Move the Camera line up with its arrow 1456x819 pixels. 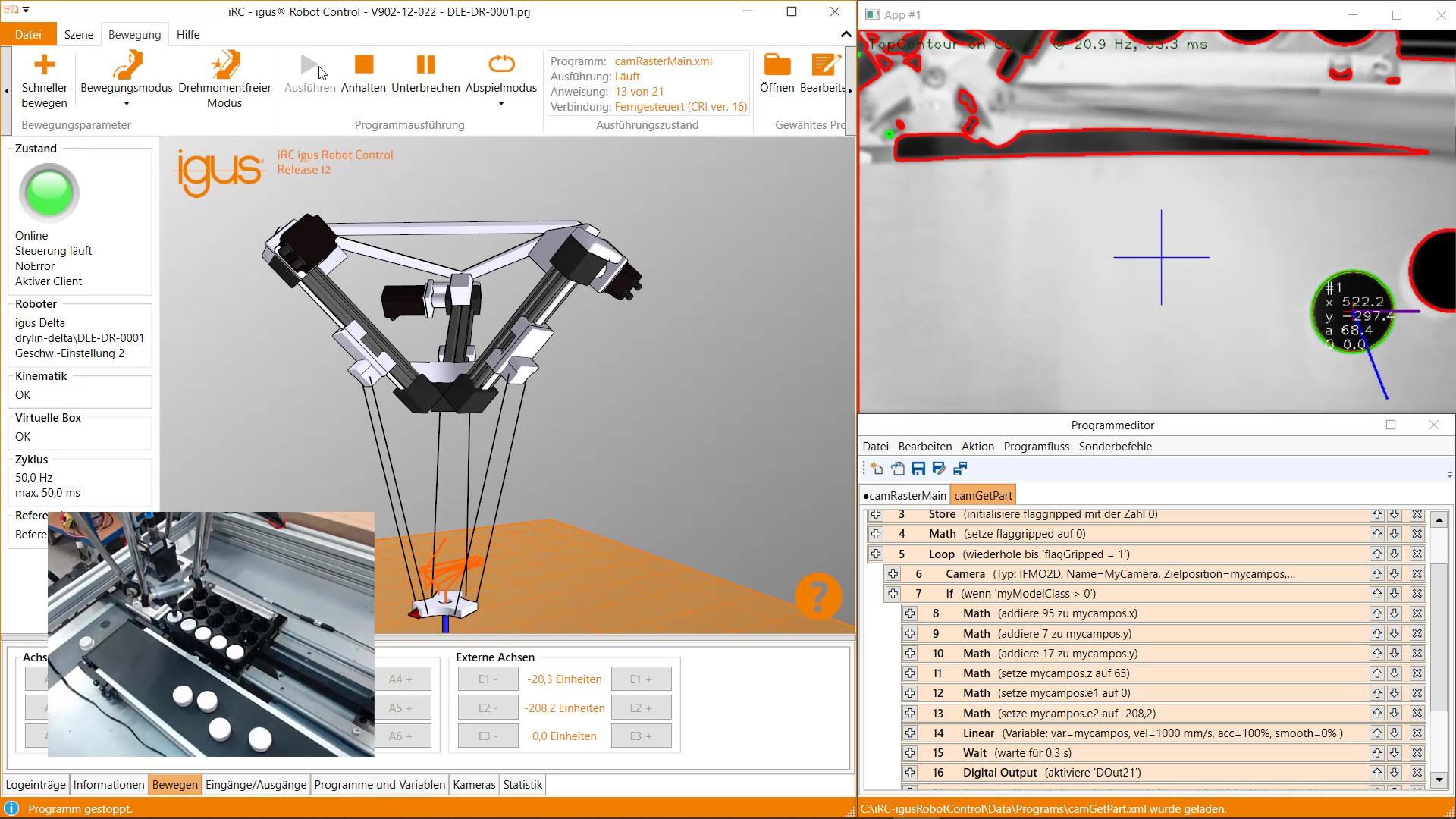point(1376,574)
